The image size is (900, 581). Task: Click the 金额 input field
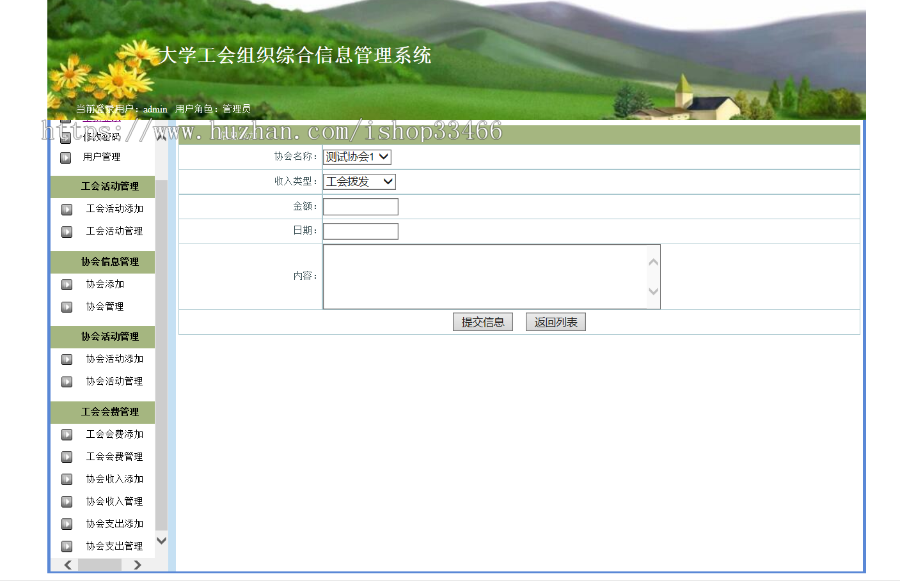pyautogui.click(x=360, y=206)
